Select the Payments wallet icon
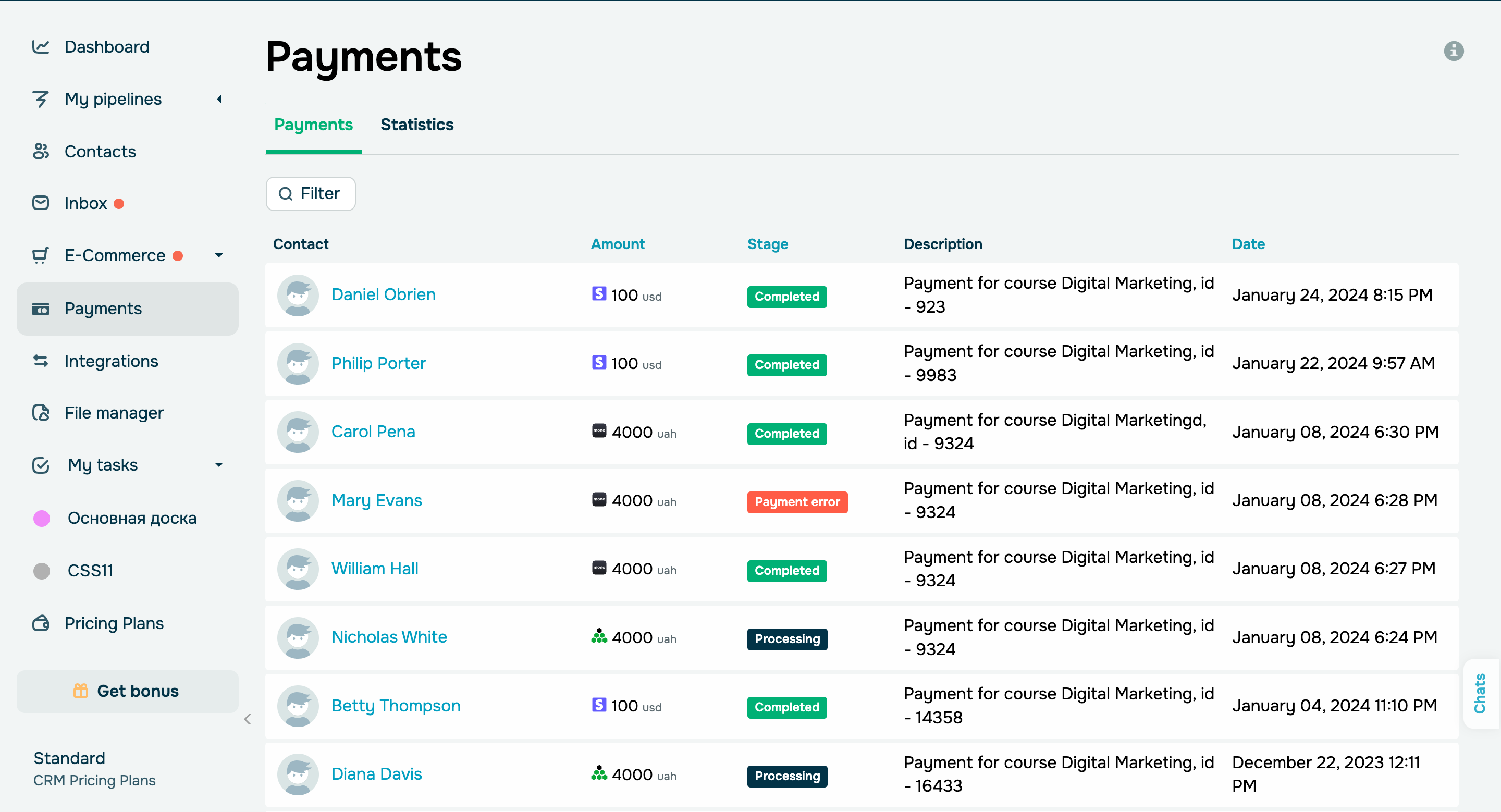Viewport: 1501px width, 812px height. [40, 309]
